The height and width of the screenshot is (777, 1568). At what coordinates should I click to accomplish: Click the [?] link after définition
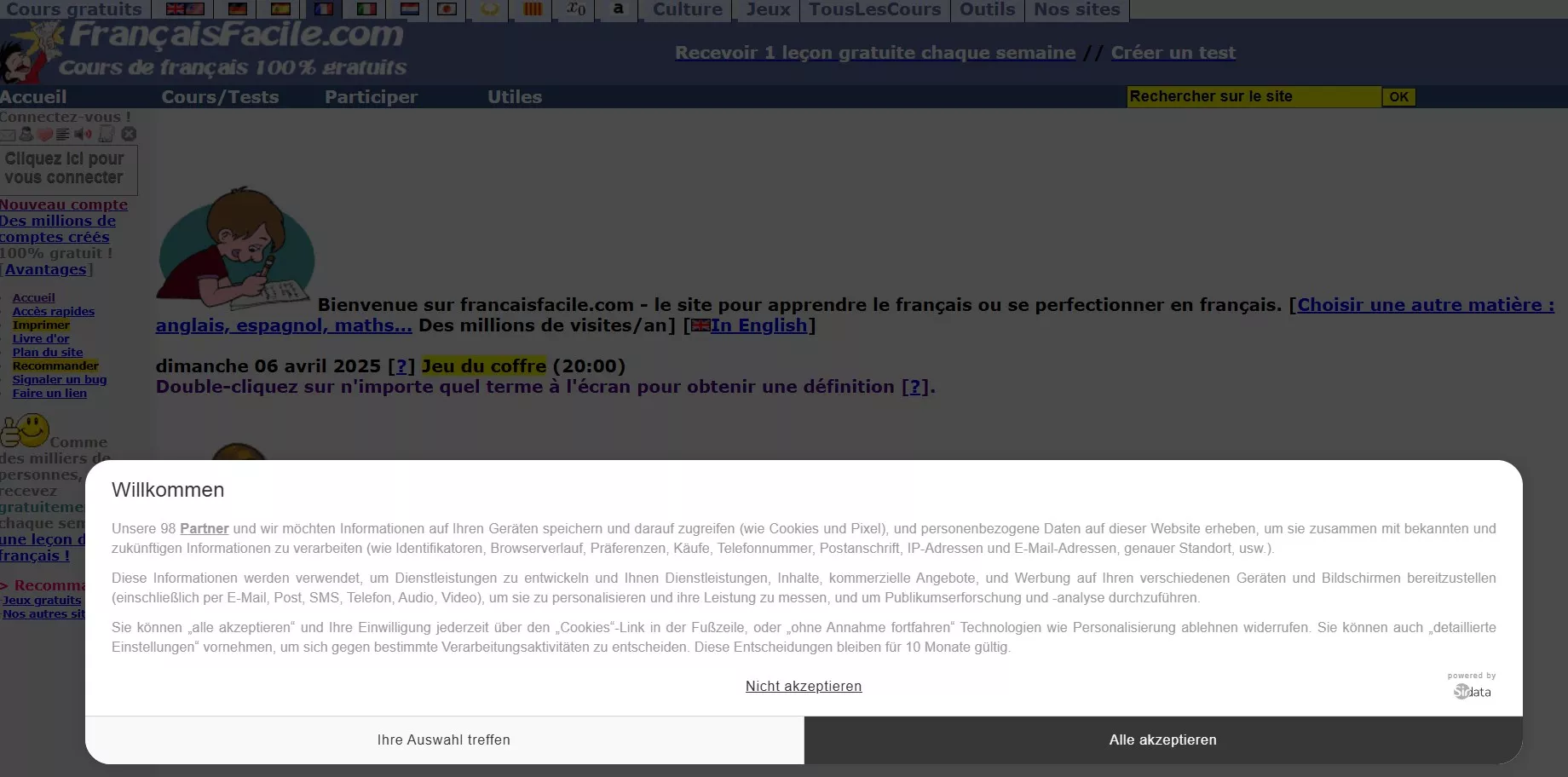pyautogui.click(x=915, y=387)
